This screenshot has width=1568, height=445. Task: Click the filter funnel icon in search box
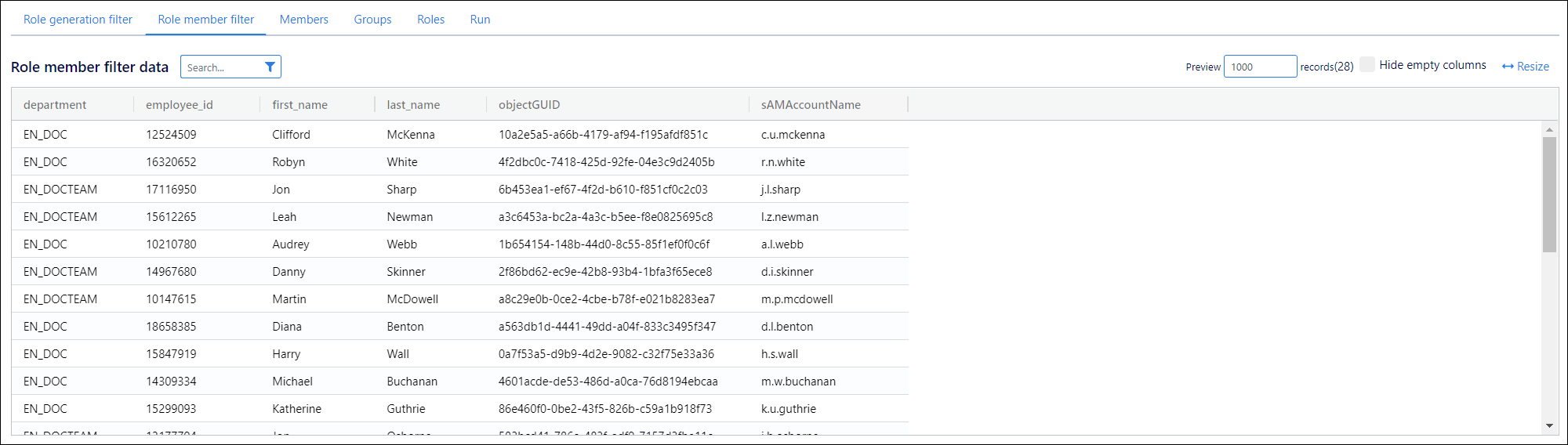pyautogui.click(x=270, y=67)
